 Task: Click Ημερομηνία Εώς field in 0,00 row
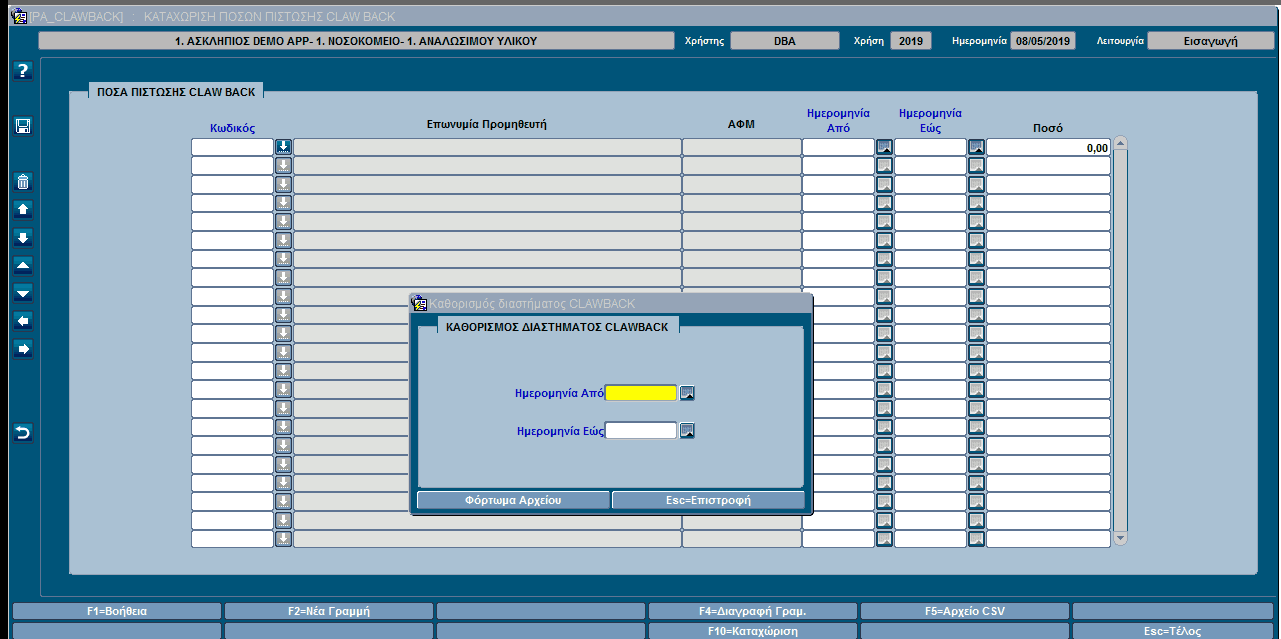930,147
